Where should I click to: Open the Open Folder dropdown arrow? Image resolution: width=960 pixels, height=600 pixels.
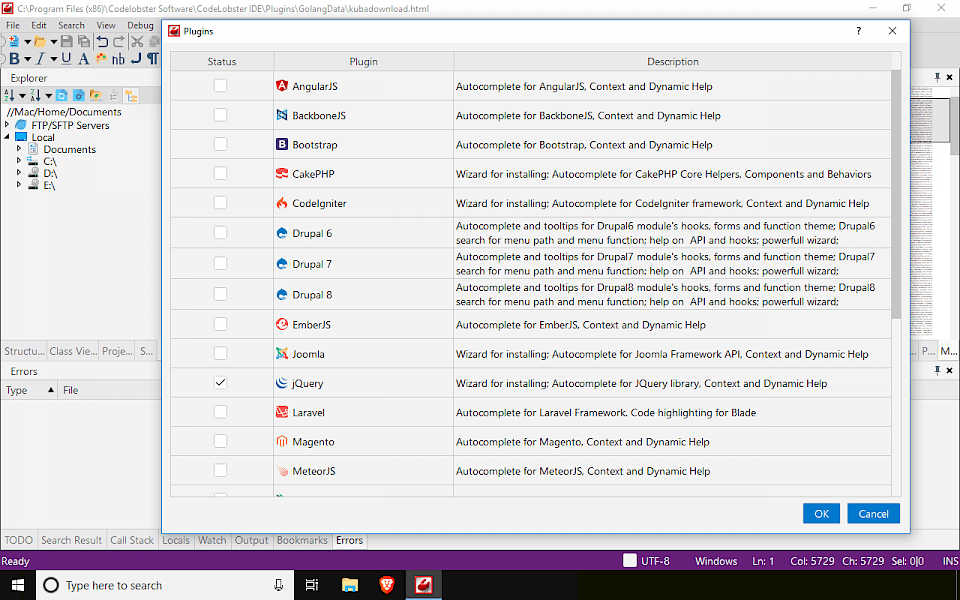point(53,42)
